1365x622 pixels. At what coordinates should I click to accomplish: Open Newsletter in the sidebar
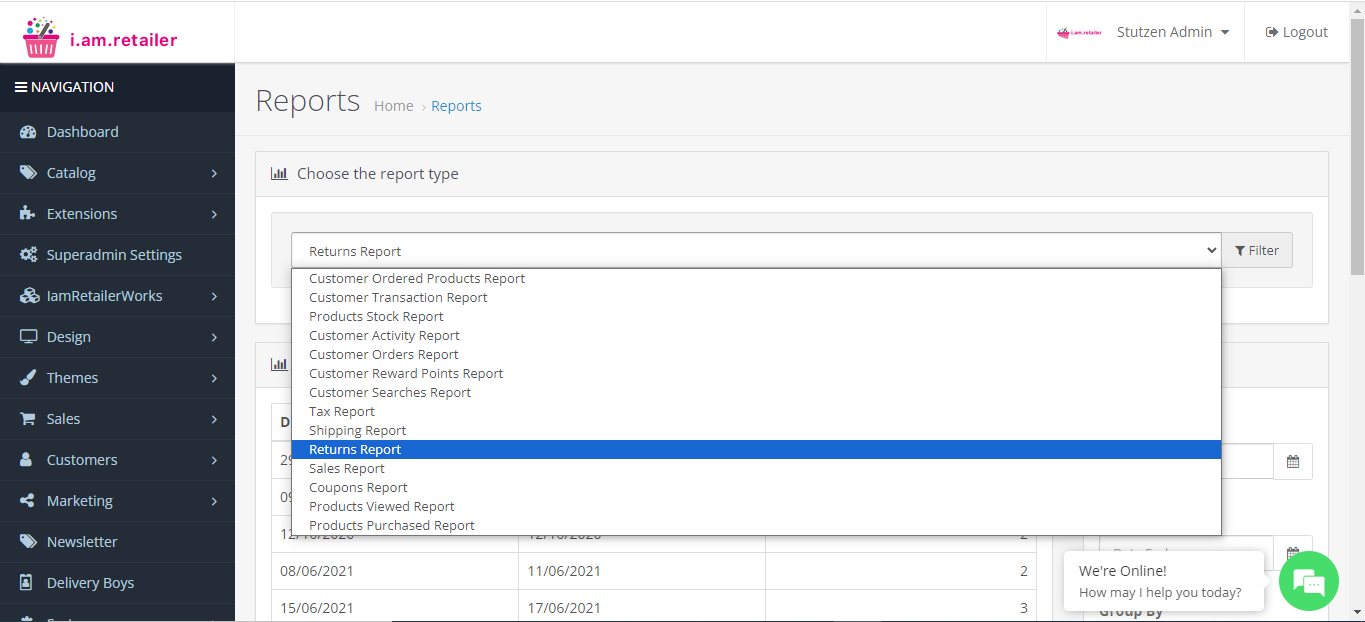tap(117, 542)
